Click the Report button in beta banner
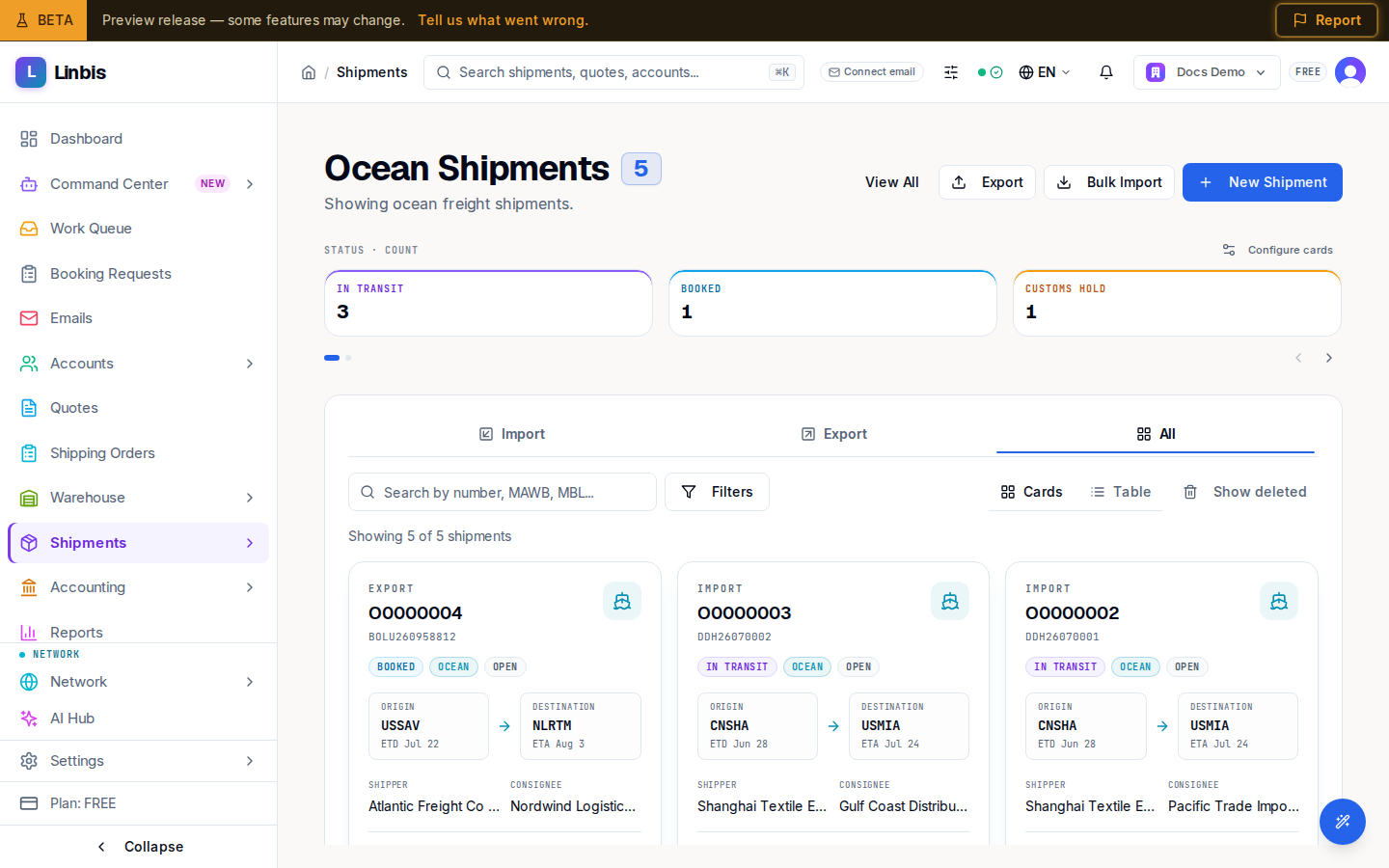The width and height of the screenshot is (1389, 868). [1326, 20]
